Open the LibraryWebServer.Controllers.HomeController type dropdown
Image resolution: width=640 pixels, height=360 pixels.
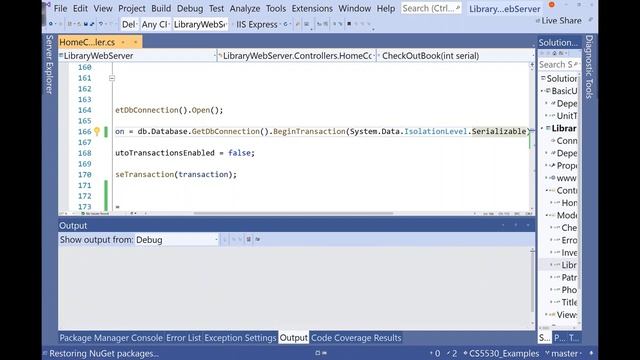(296, 56)
